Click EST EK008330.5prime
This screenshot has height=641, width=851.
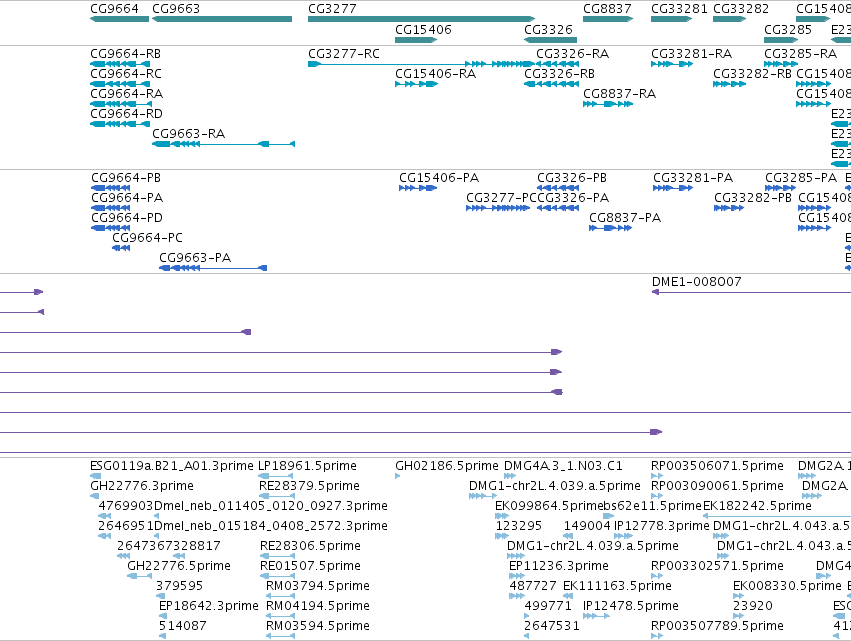pyautogui.click(x=788, y=586)
